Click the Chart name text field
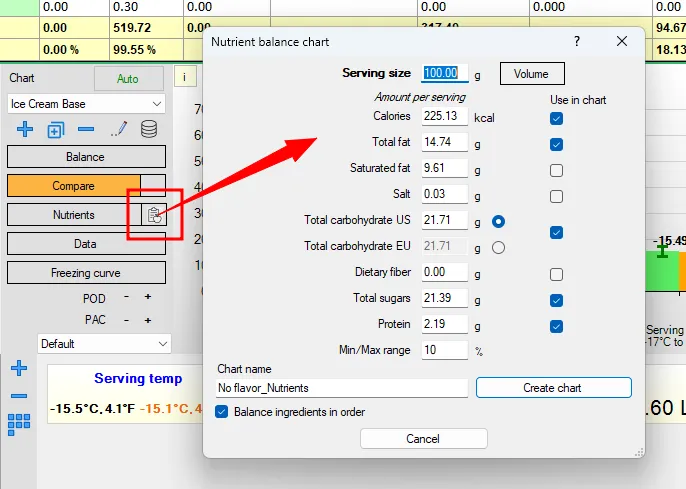This screenshot has height=489, width=686. [342, 388]
